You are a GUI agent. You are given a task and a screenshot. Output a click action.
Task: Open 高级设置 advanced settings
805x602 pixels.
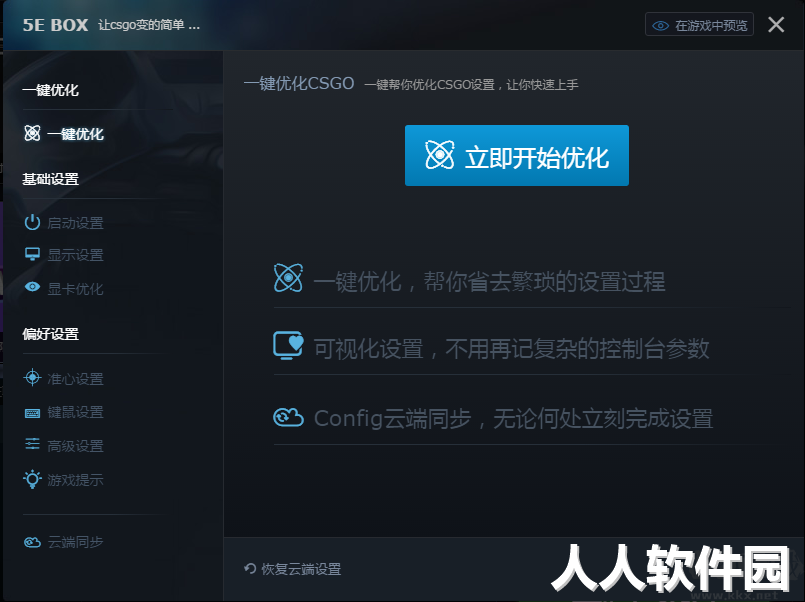pyautogui.click(x=64, y=445)
